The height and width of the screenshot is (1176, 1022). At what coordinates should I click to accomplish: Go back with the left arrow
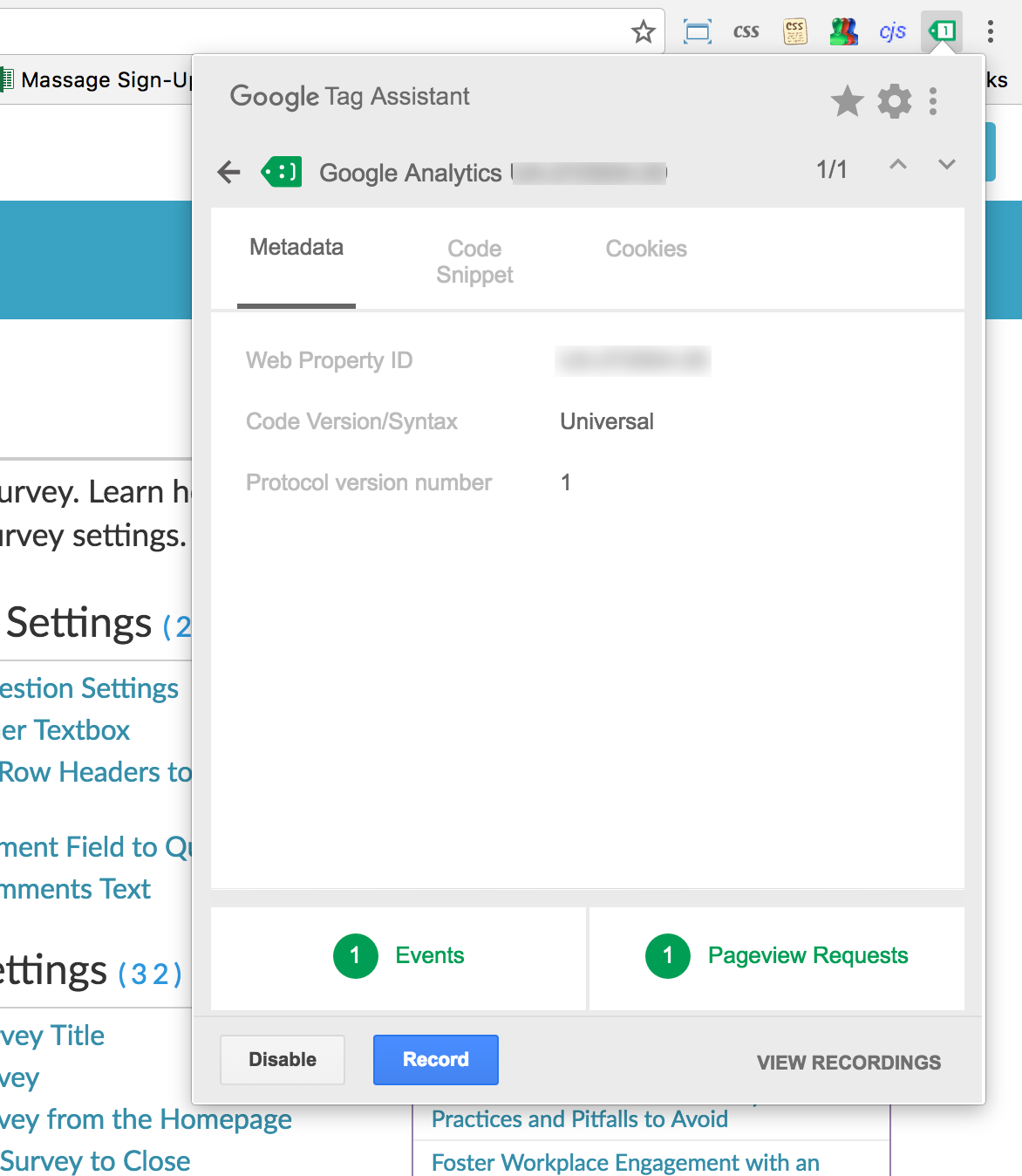tap(229, 172)
